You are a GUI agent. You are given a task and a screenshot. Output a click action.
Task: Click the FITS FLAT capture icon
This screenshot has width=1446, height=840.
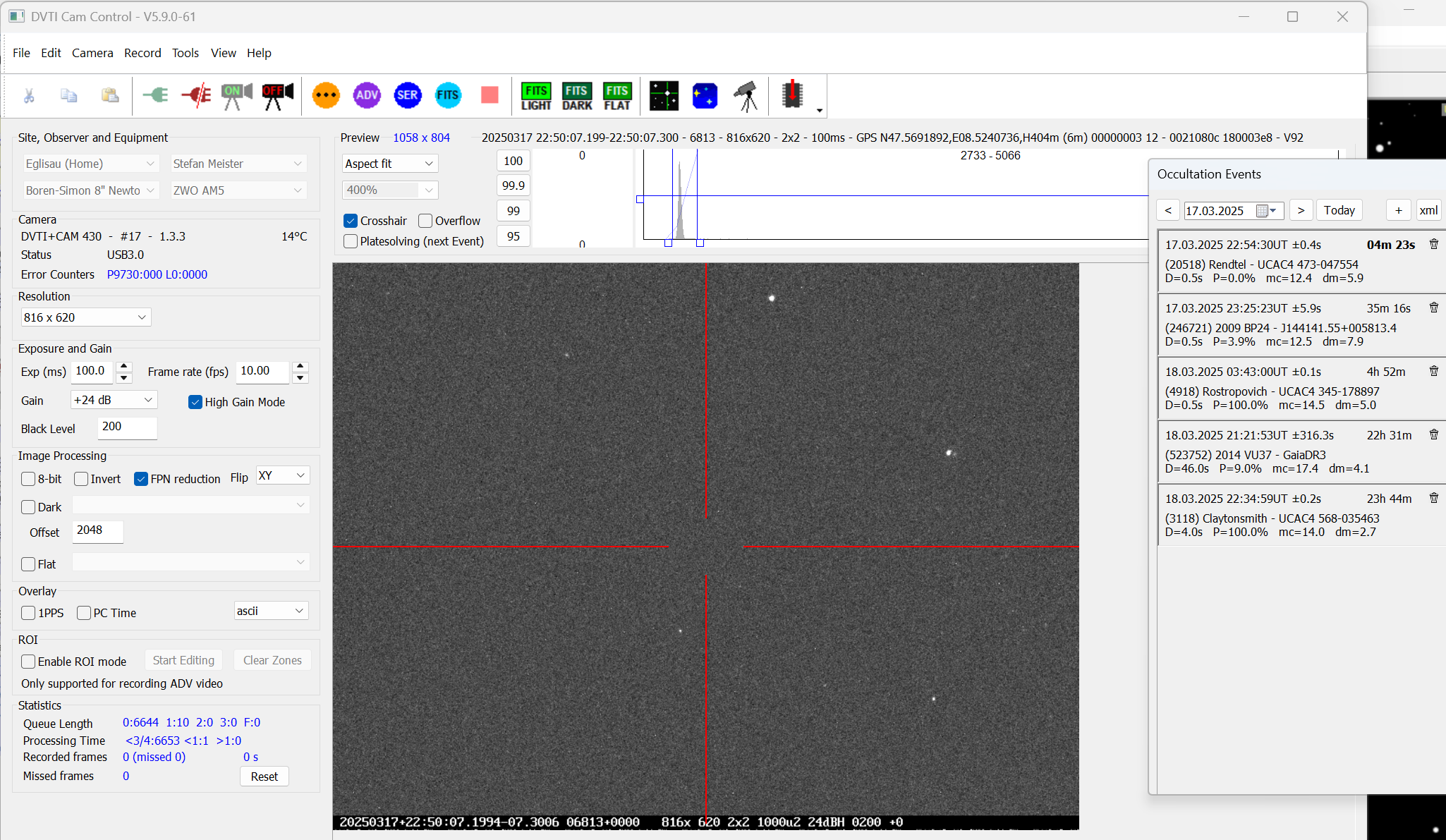pos(617,96)
